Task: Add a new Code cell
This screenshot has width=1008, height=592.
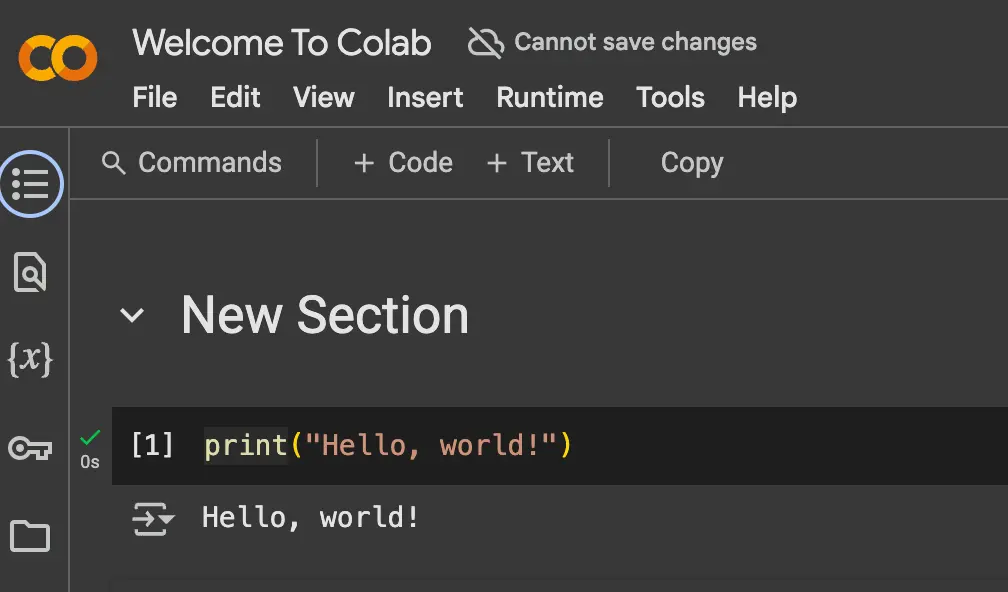Action: [x=403, y=163]
